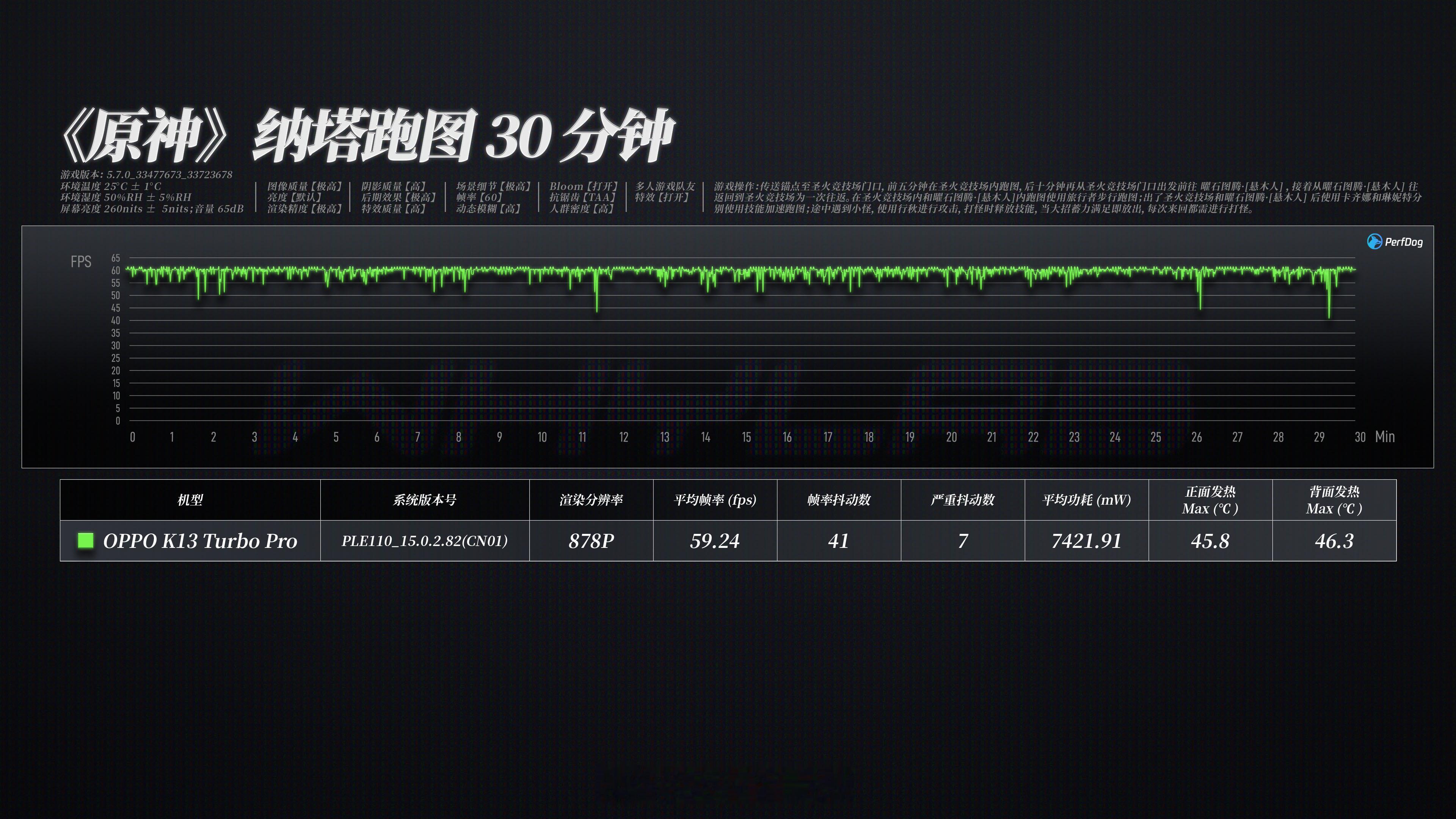Select the game version text 游戏版本: 5.7.0_33477673_33723678

click(146, 175)
